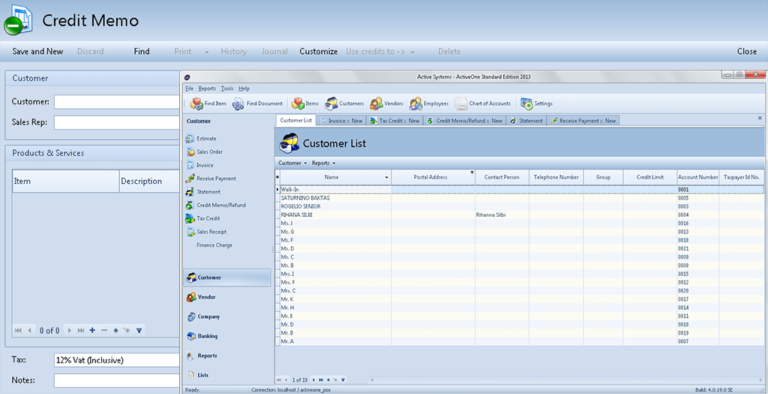The image size is (768, 394).
Task: Switch to Receive Payment :: New tab
Action: point(583,121)
